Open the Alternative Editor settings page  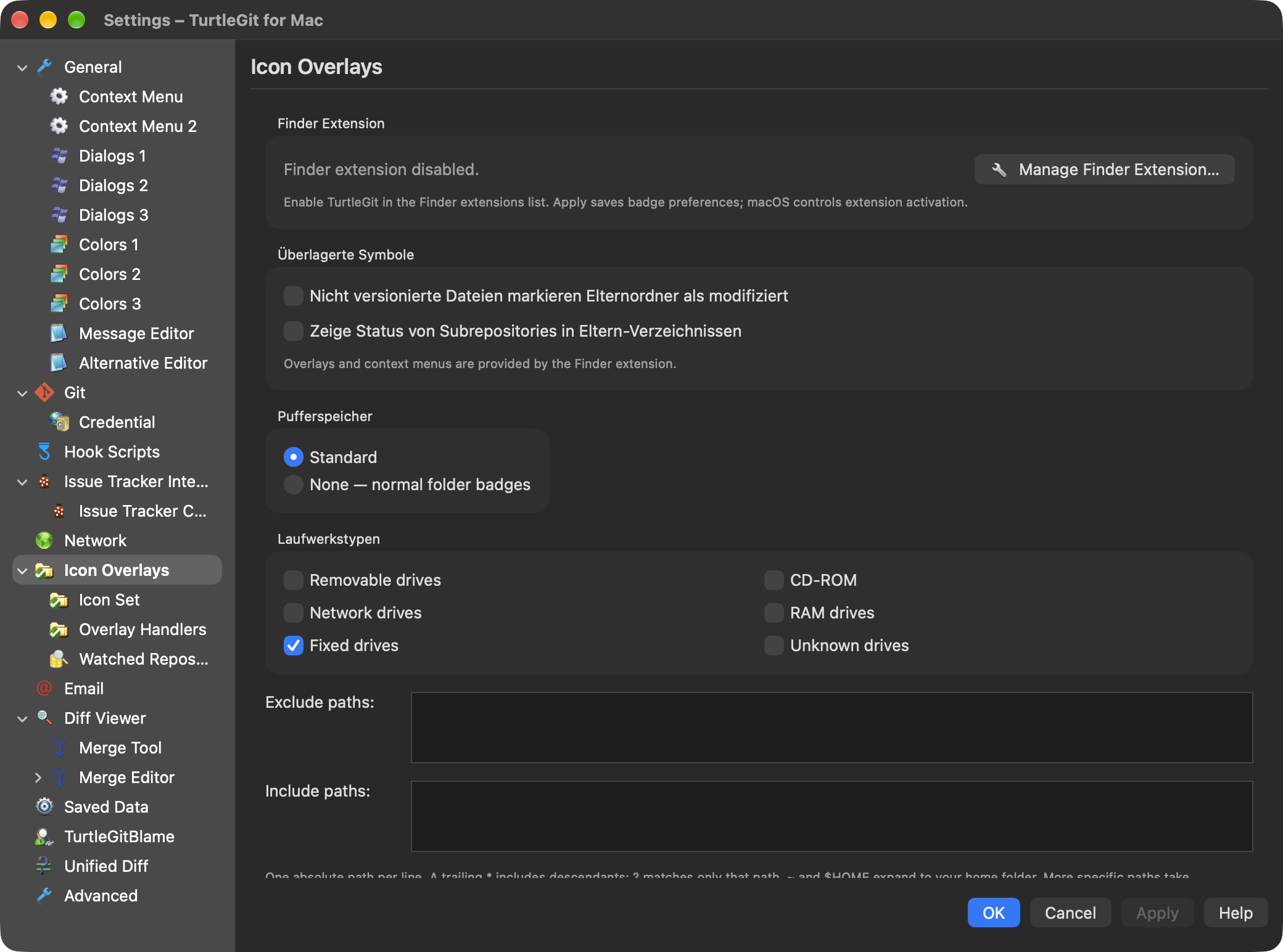[143, 363]
